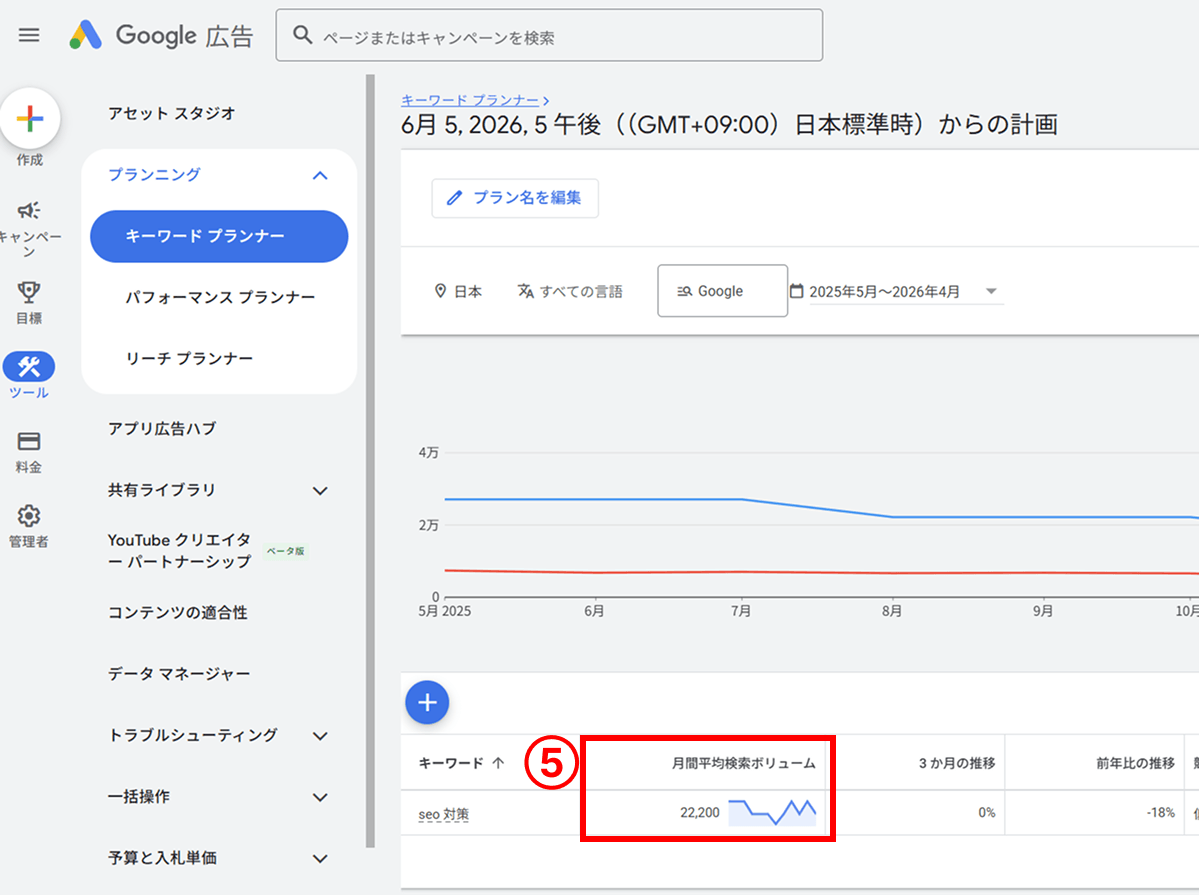Screen dimensions: 1199x895
Task: Click the Google Ads logo
Action: pyautogui.click(x=161, y=35)
